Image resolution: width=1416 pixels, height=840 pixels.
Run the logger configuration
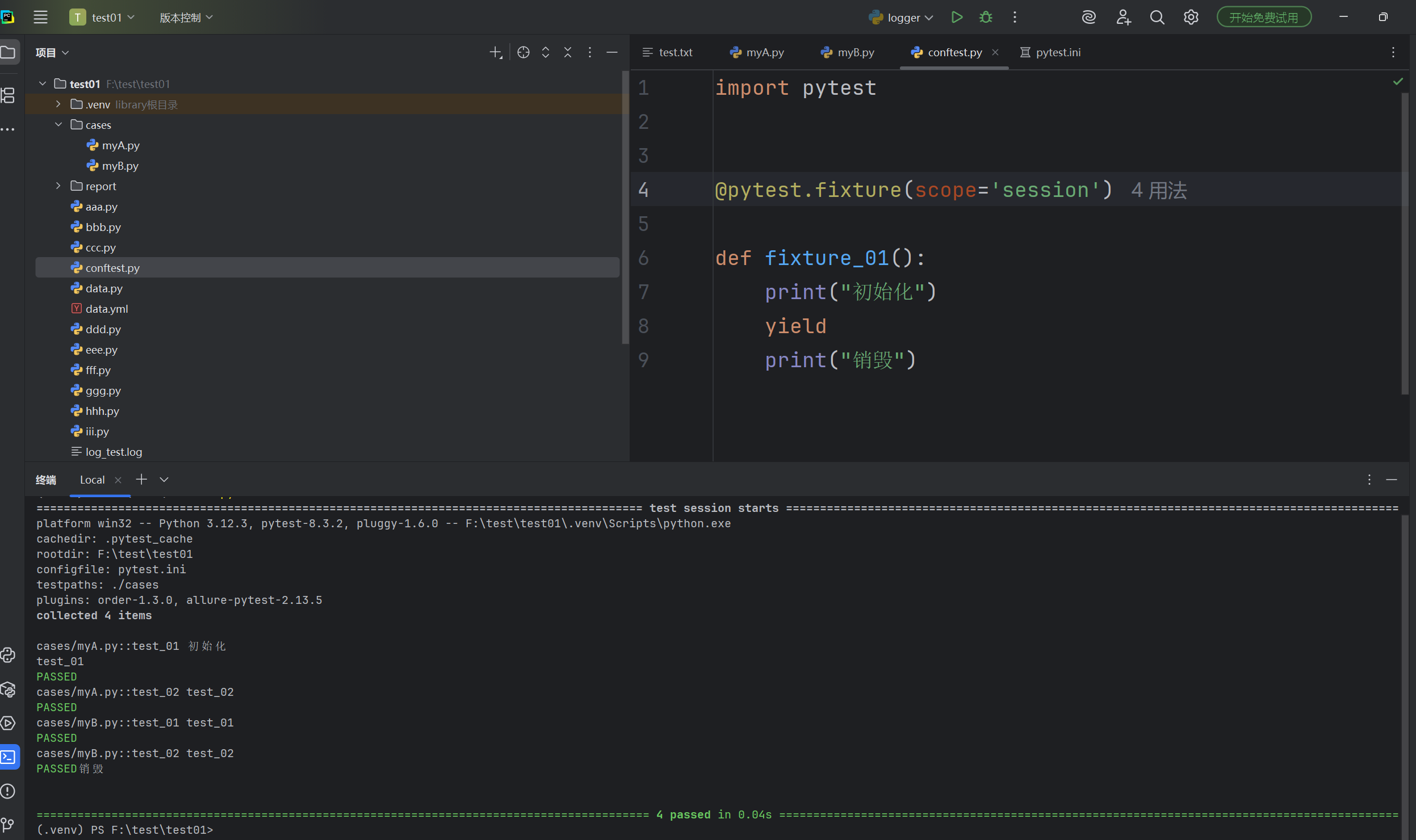(957, 17)
